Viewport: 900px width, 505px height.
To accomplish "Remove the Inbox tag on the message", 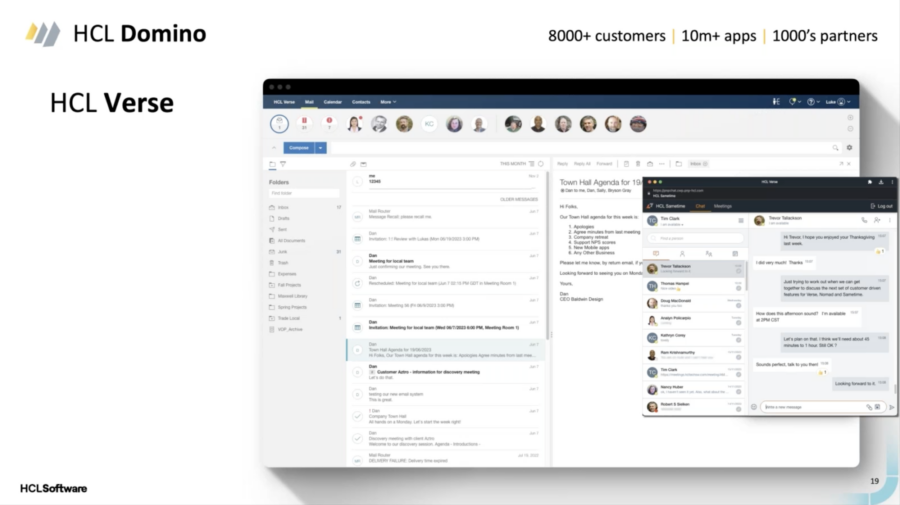I will click(x=705, y=164).
